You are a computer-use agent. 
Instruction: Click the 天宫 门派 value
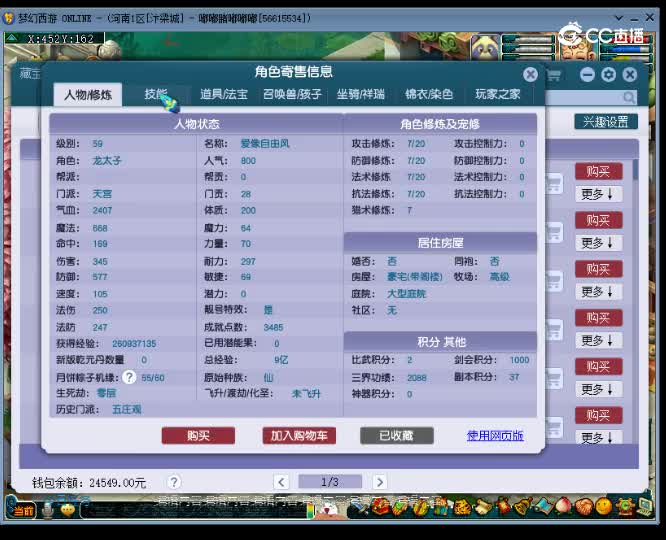point(102,194)
